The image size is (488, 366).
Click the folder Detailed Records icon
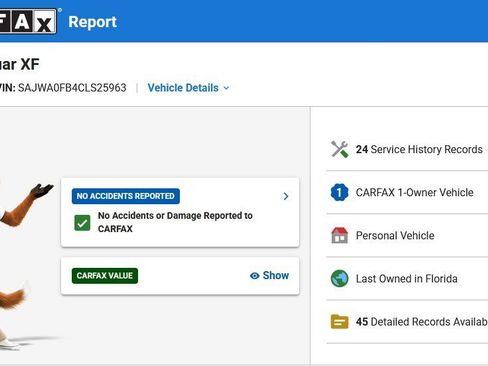coord(339,322)
